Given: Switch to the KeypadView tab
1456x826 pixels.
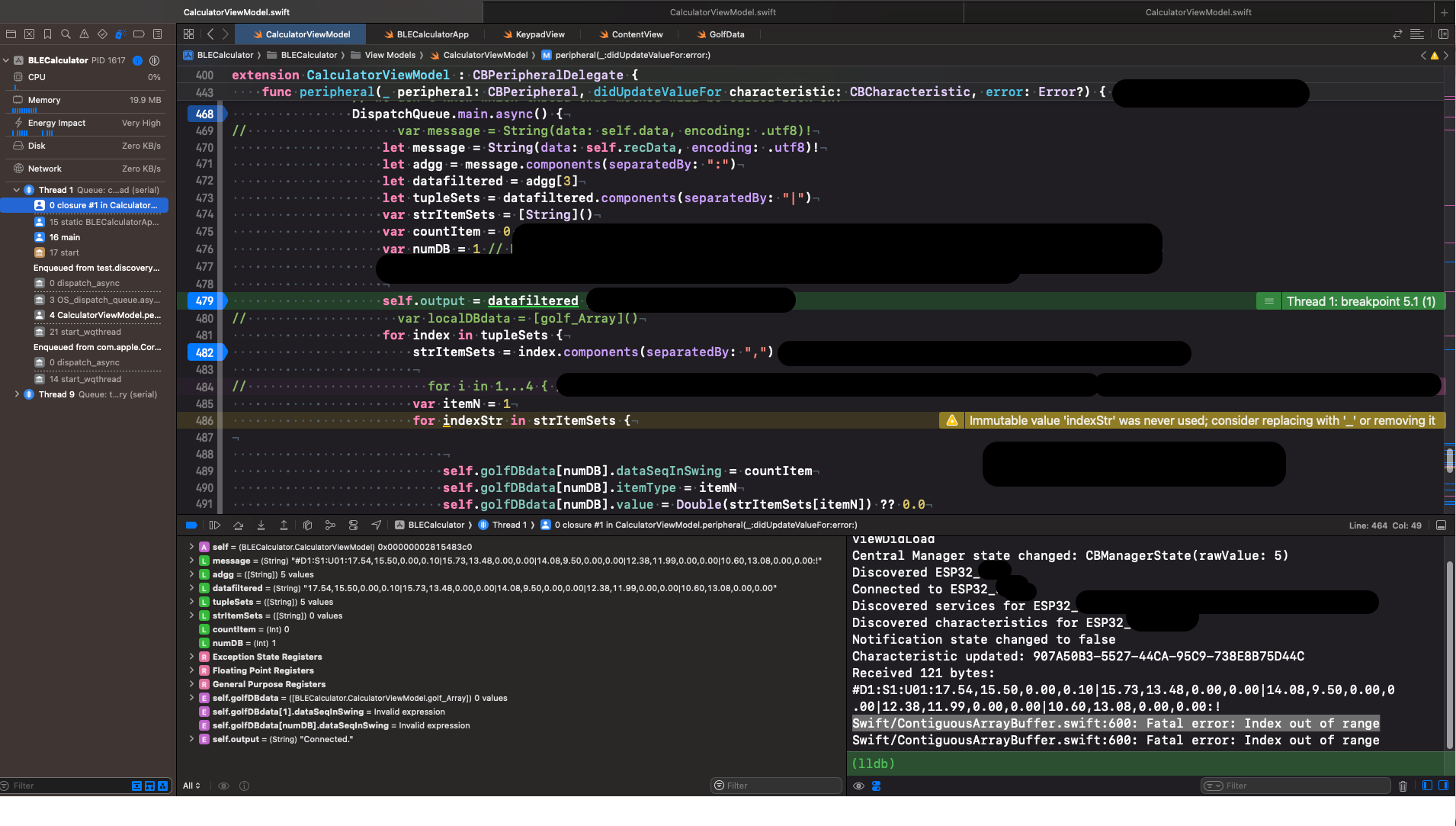Looking at the screenshot, I should tap(540, 34).
